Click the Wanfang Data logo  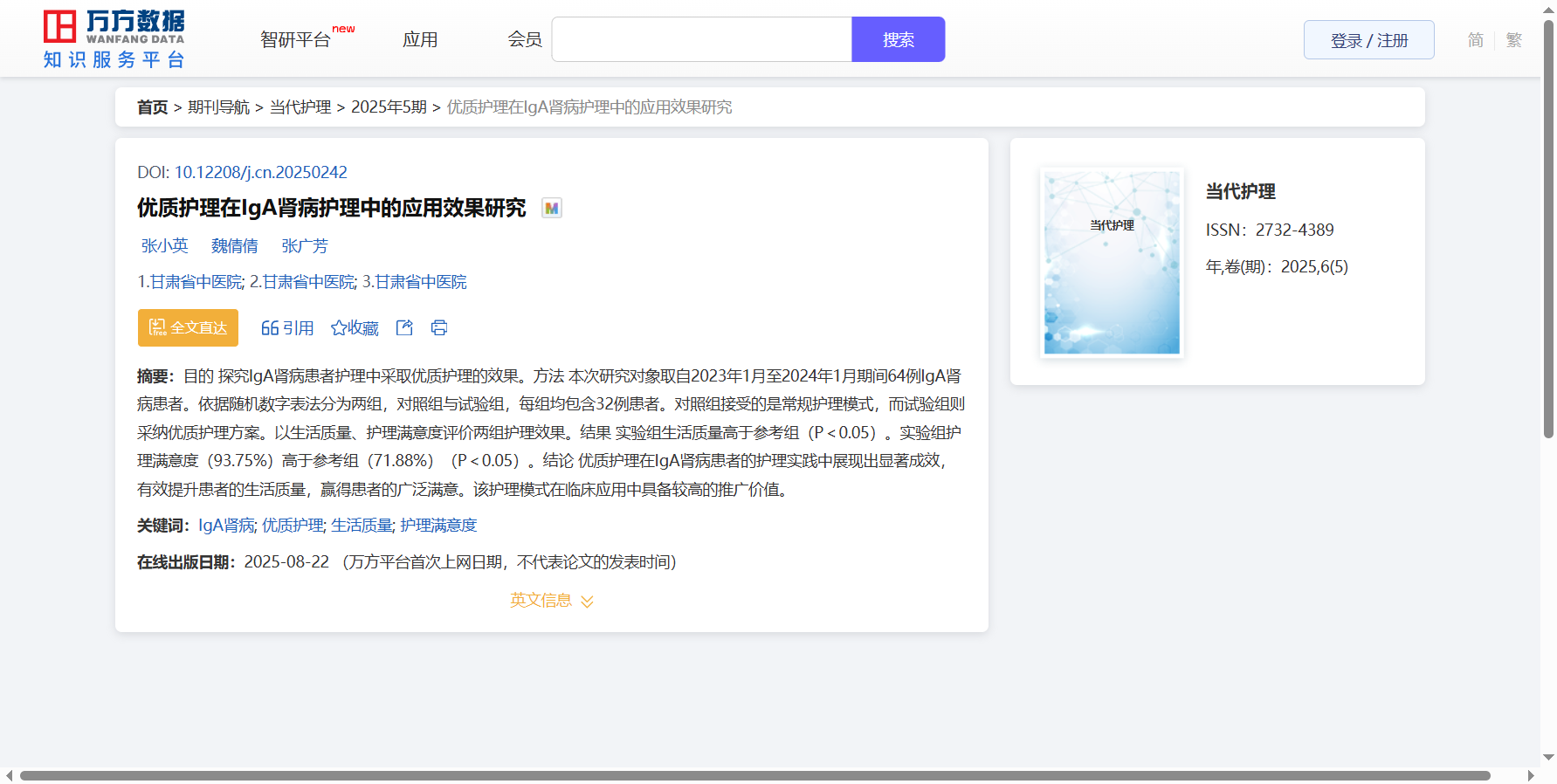pyautogui.click(x=114, y=39)
